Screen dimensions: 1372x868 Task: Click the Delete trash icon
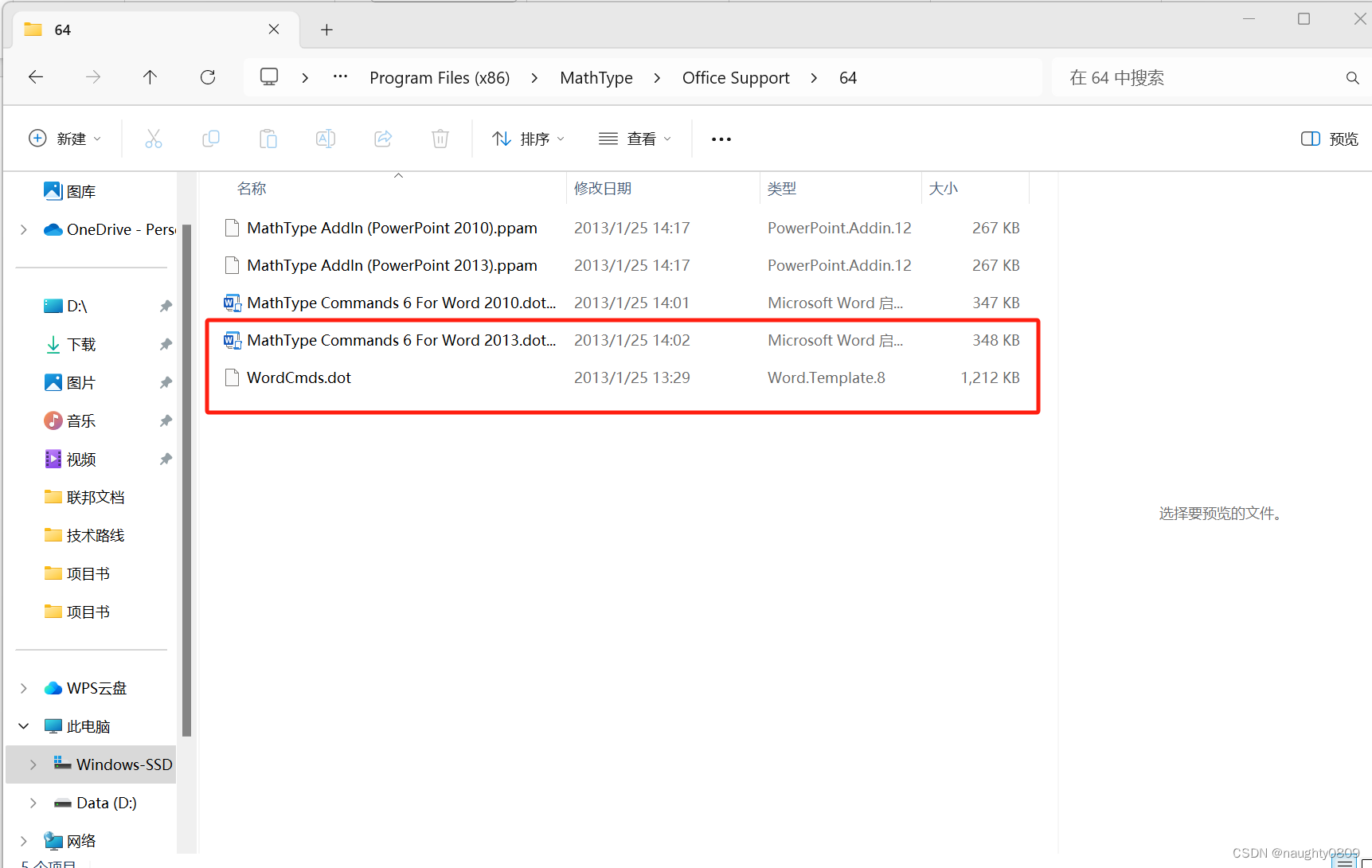pos(440,139)
